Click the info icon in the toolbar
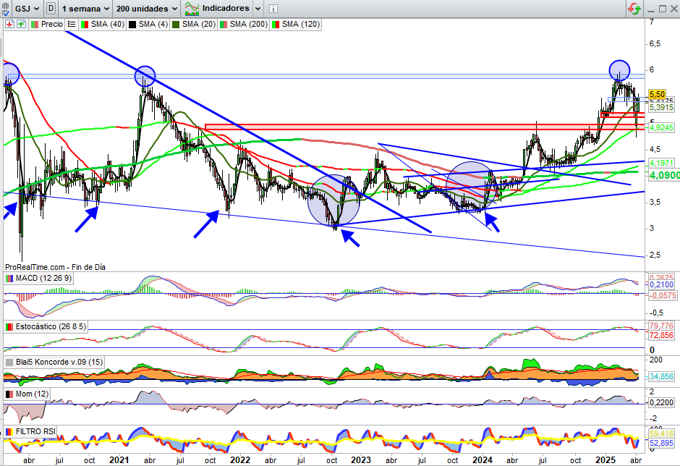Screen dimensions: 680x466 [x=273, y=8]
